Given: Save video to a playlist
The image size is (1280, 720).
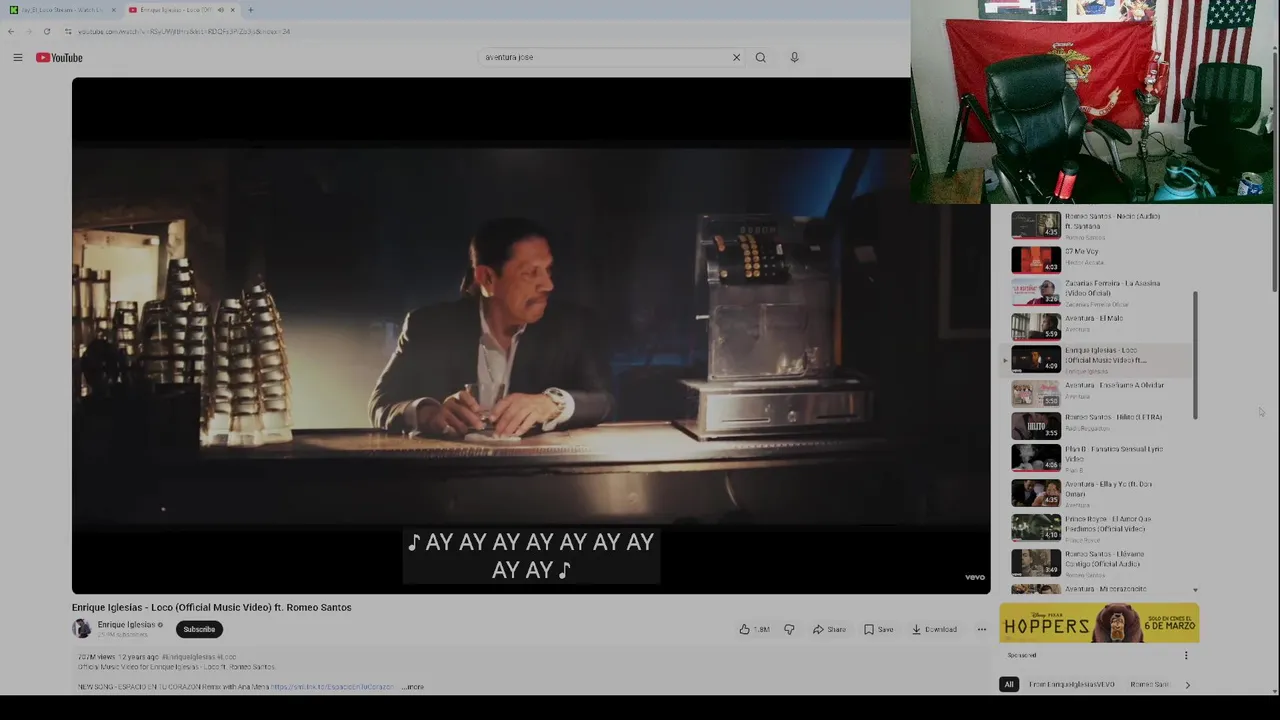Looking at the screenshot, I should [879, 629].
